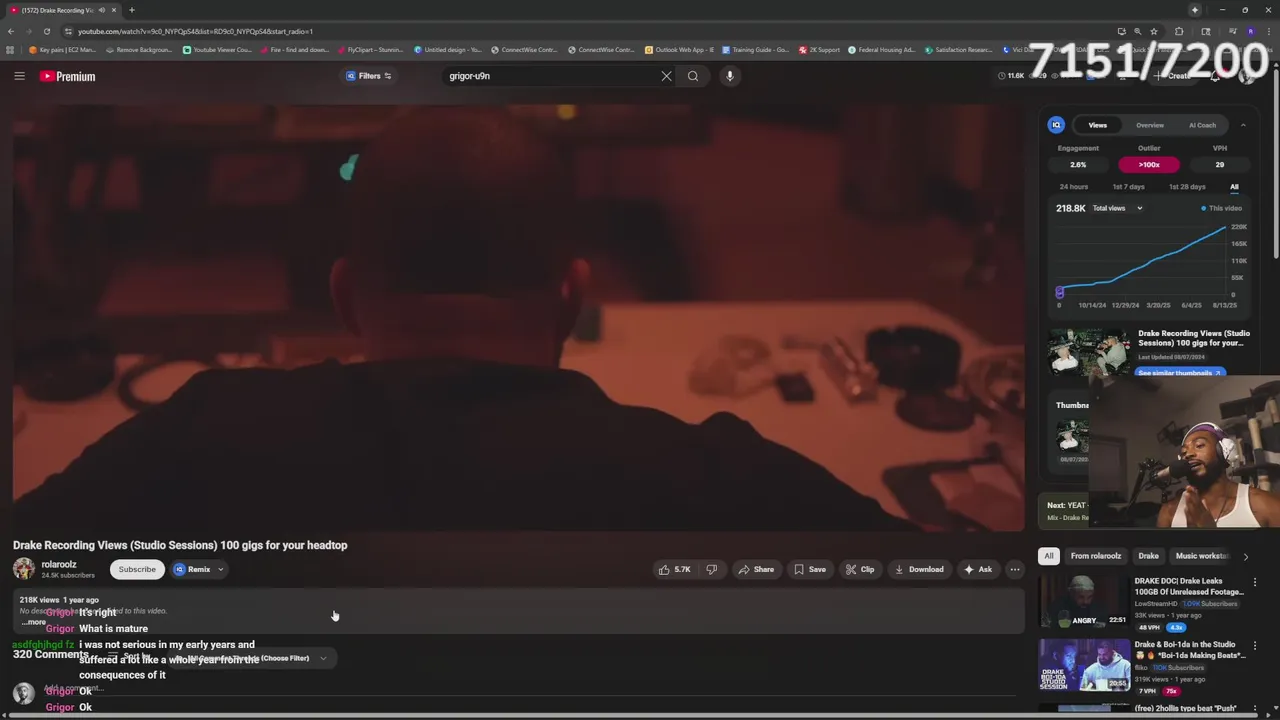Screen dimensions: 1280x720
Task: Clip the video with scissors icon
Action: pos(860,569)
